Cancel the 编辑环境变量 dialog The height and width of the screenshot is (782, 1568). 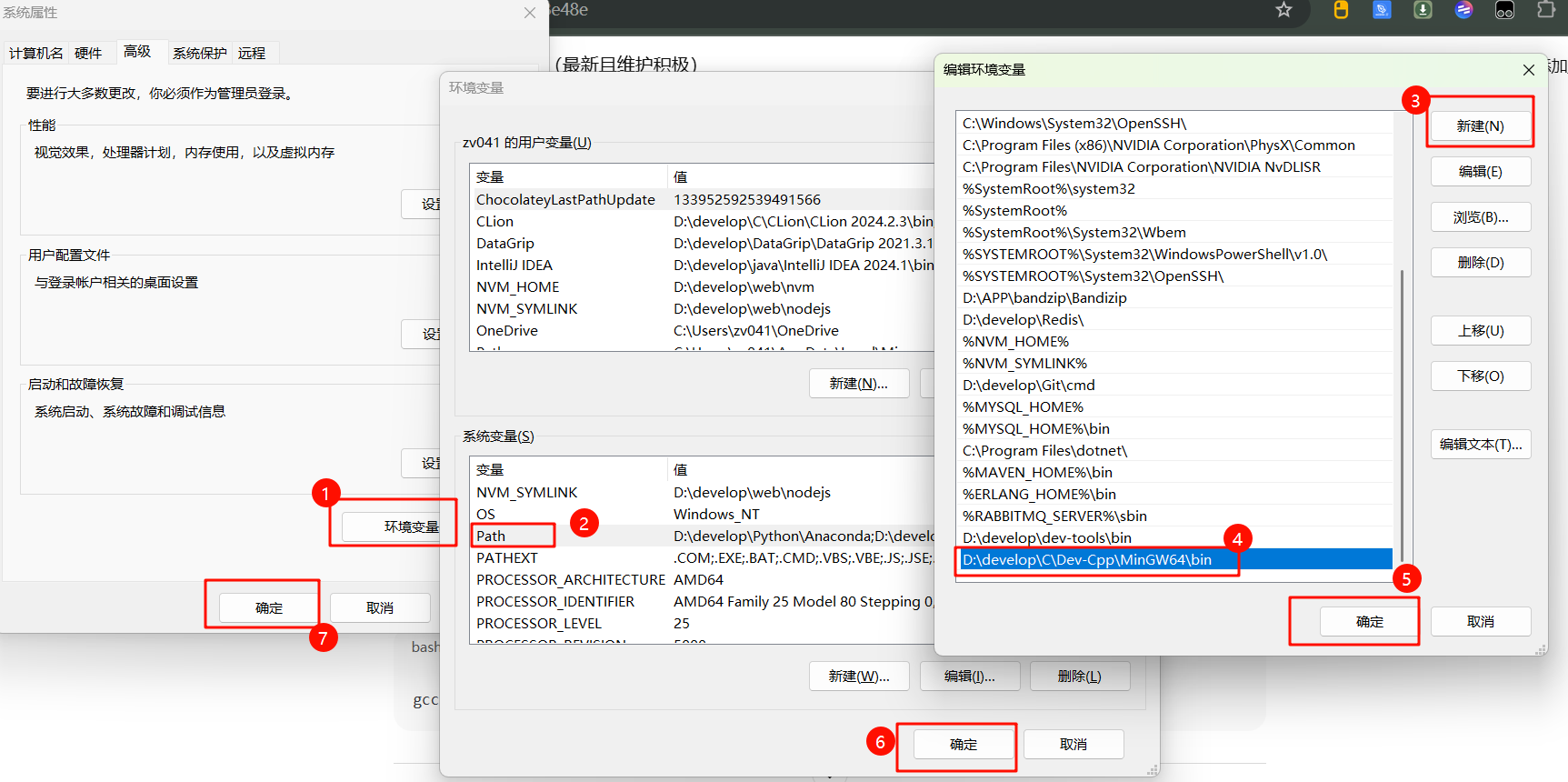[x=1481, y=622]
